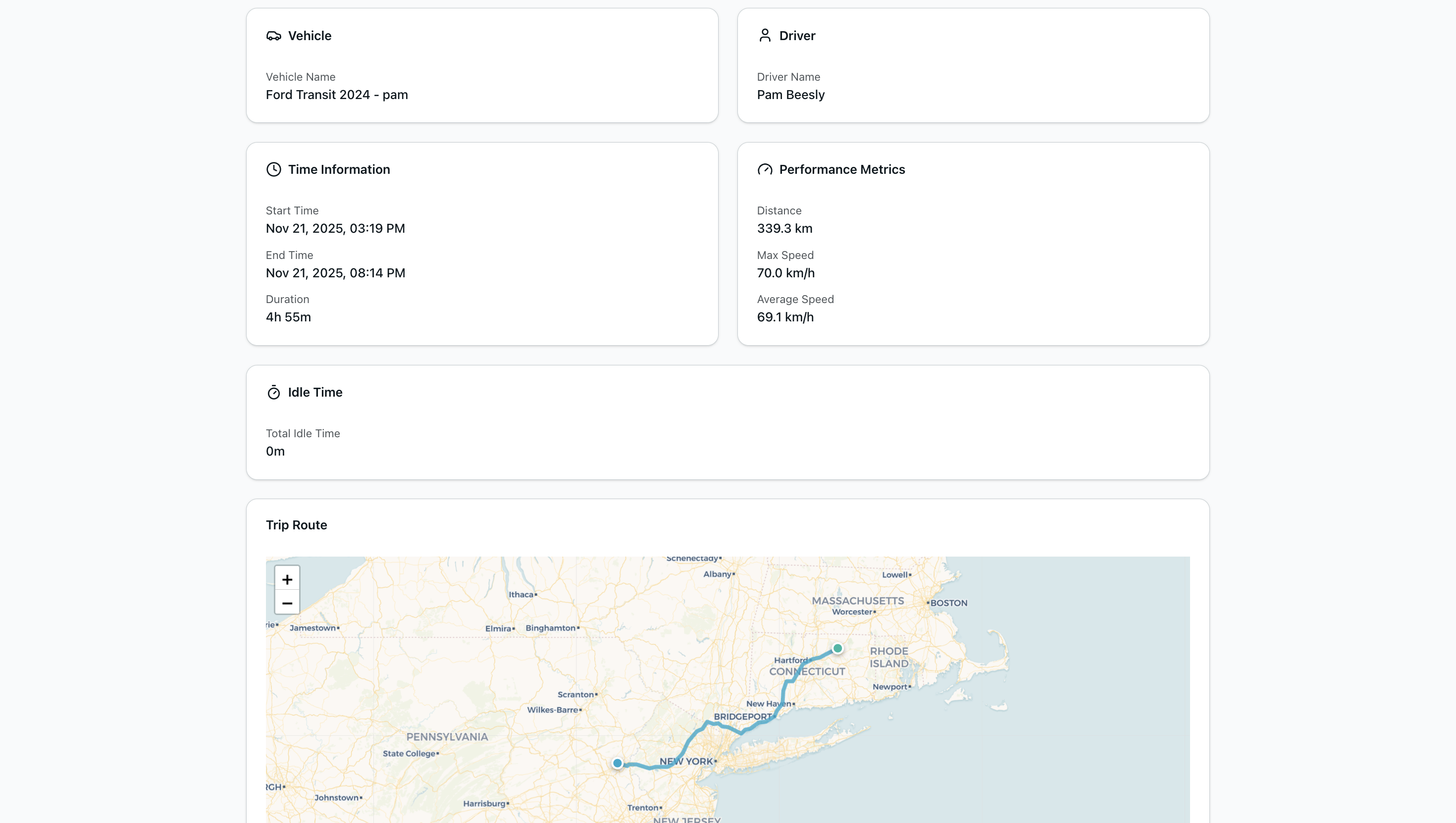Viewport: 1456px width, 823px height.
Task: Click the 339.3 km distance value
Action: [x=784, y=228]
